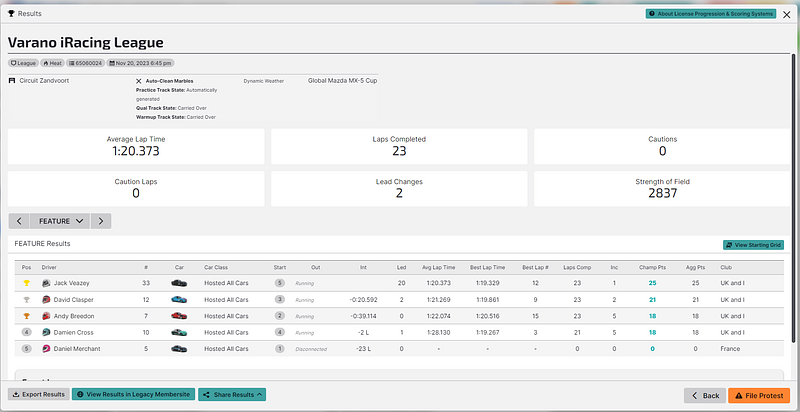The height and width of the screenshot is (412, 800).
Task: Go to previous session with left arrow
Action: [19, 221]
